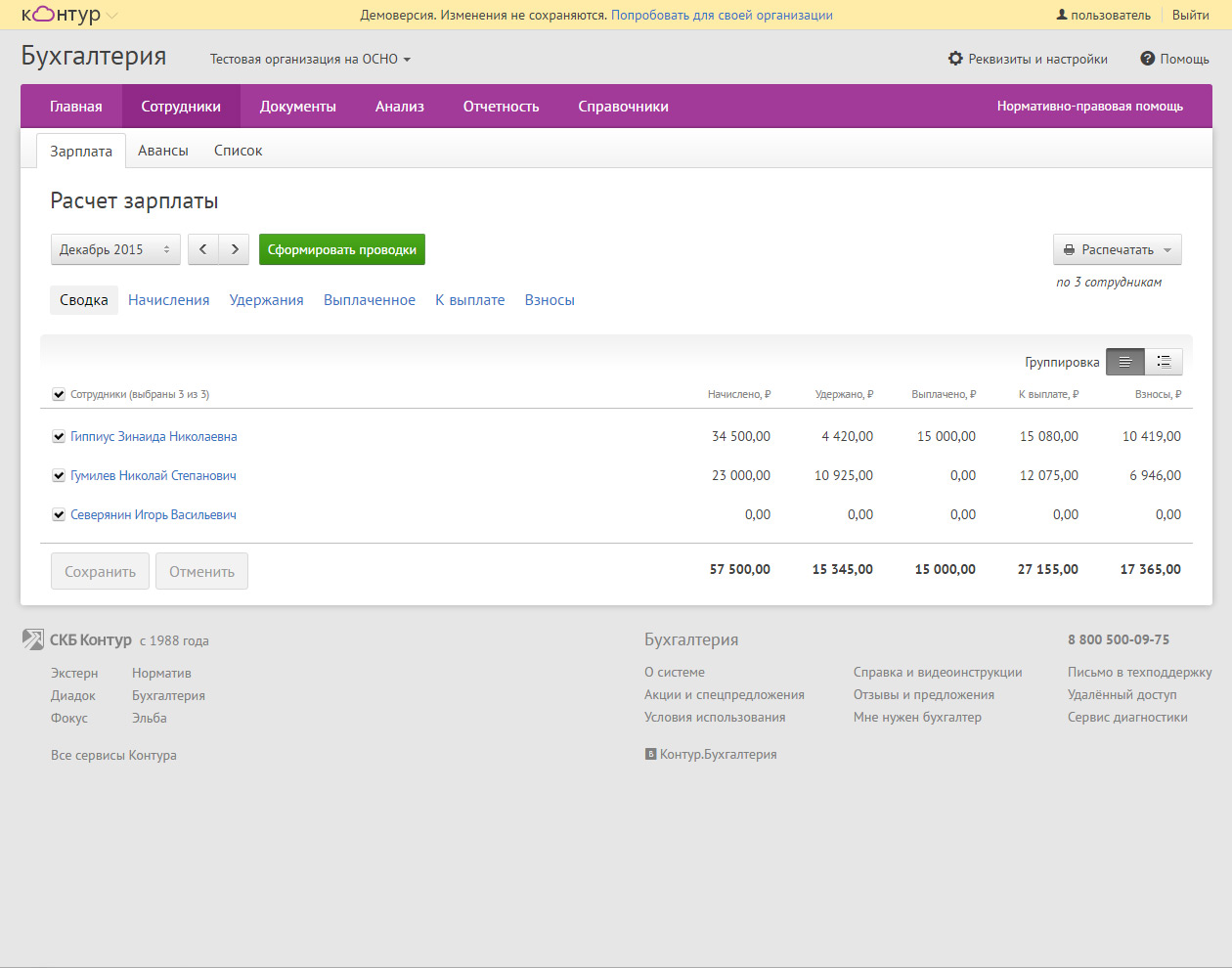
Task: Click the user profile icon пользователь
Action: (x=1062, y=15)
